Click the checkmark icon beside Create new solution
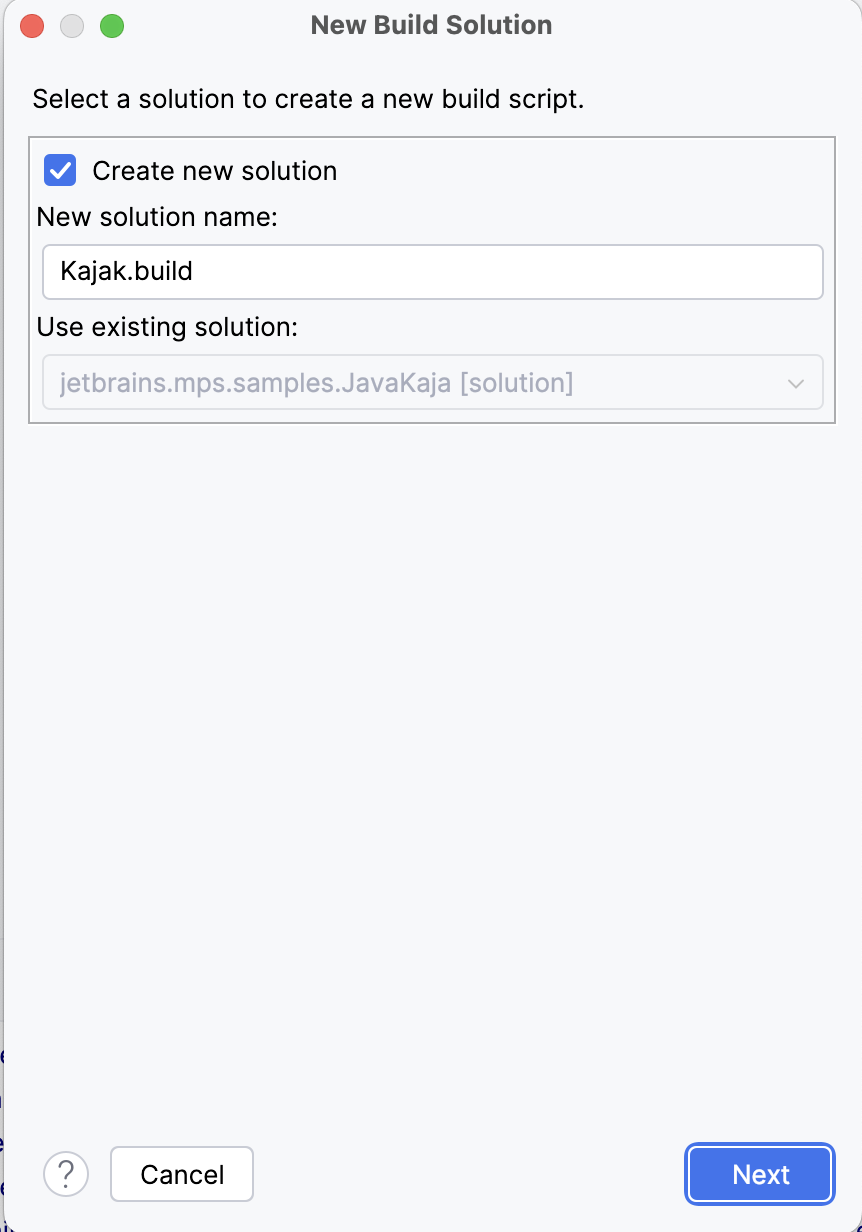Viewport: 862px width, 1232px height. click(60, 171)
